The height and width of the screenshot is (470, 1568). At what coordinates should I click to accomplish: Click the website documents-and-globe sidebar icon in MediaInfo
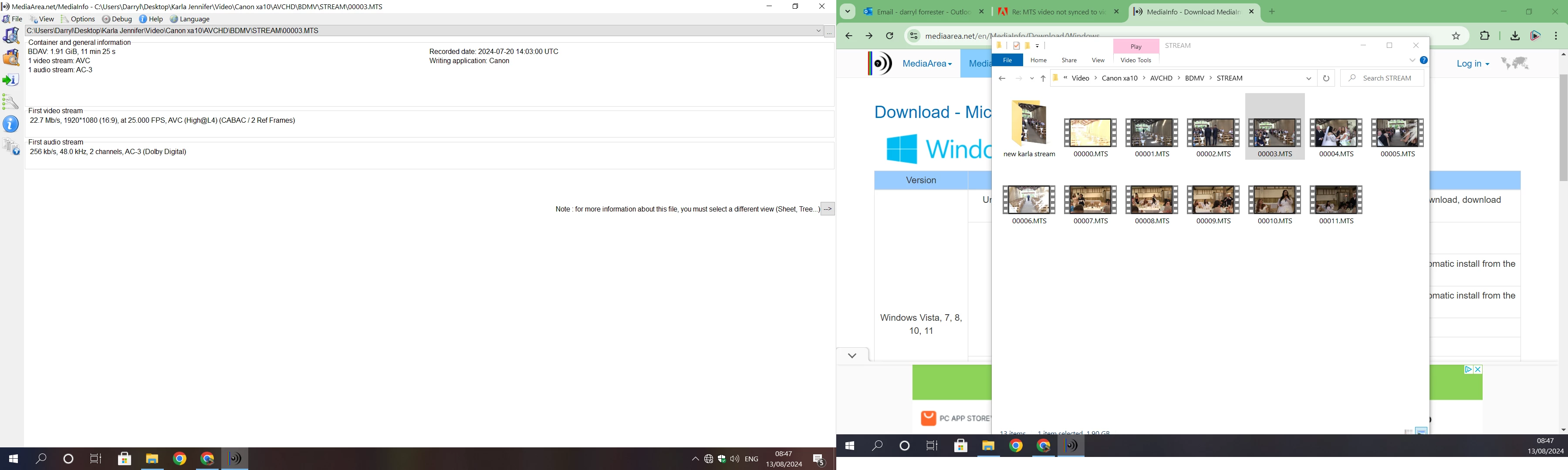11,147
